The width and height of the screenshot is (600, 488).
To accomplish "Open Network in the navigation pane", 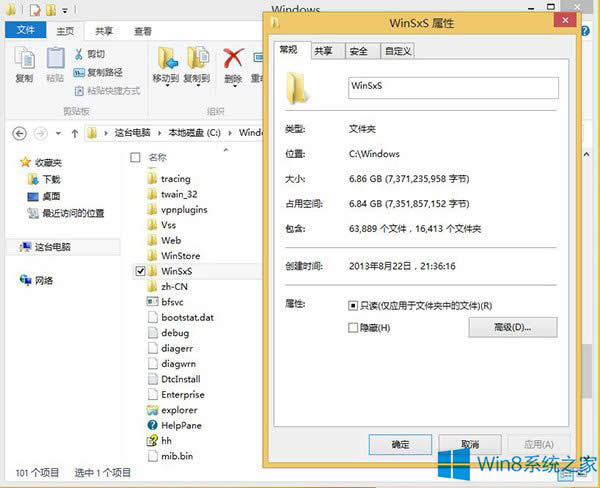I will (36, 280).
